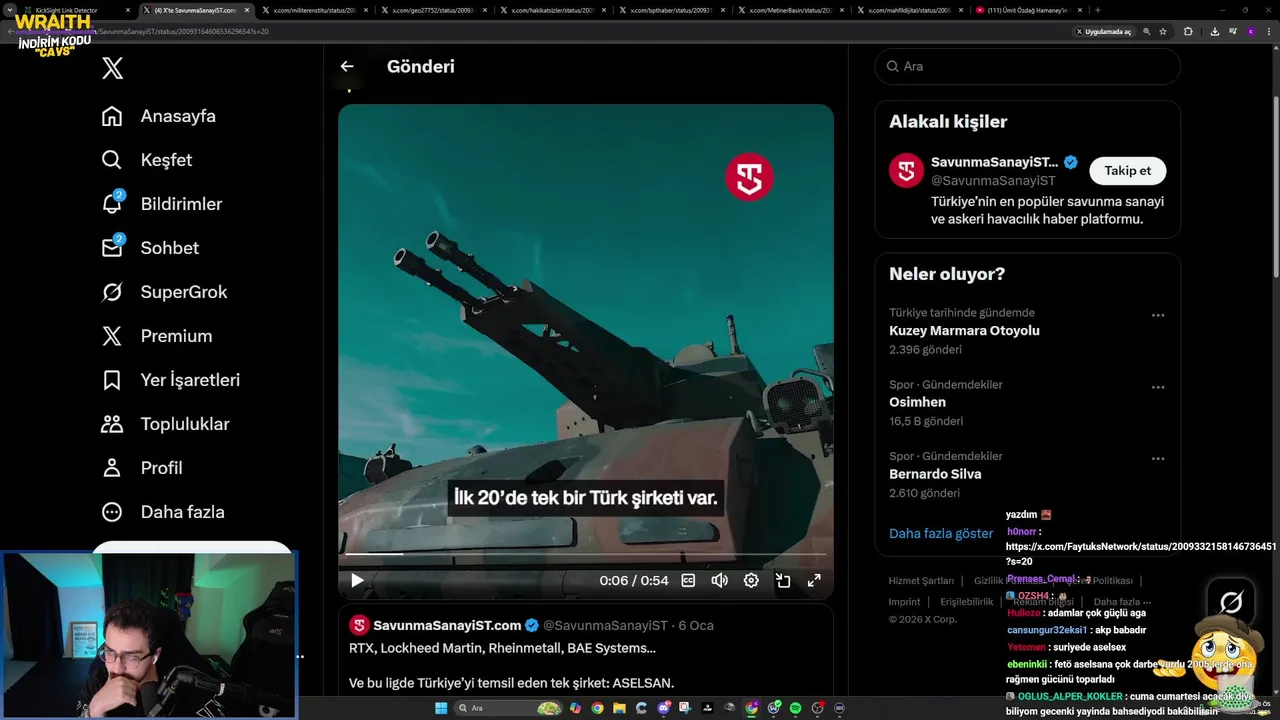
Task: Open floating Grok button
Action: 1231,602
